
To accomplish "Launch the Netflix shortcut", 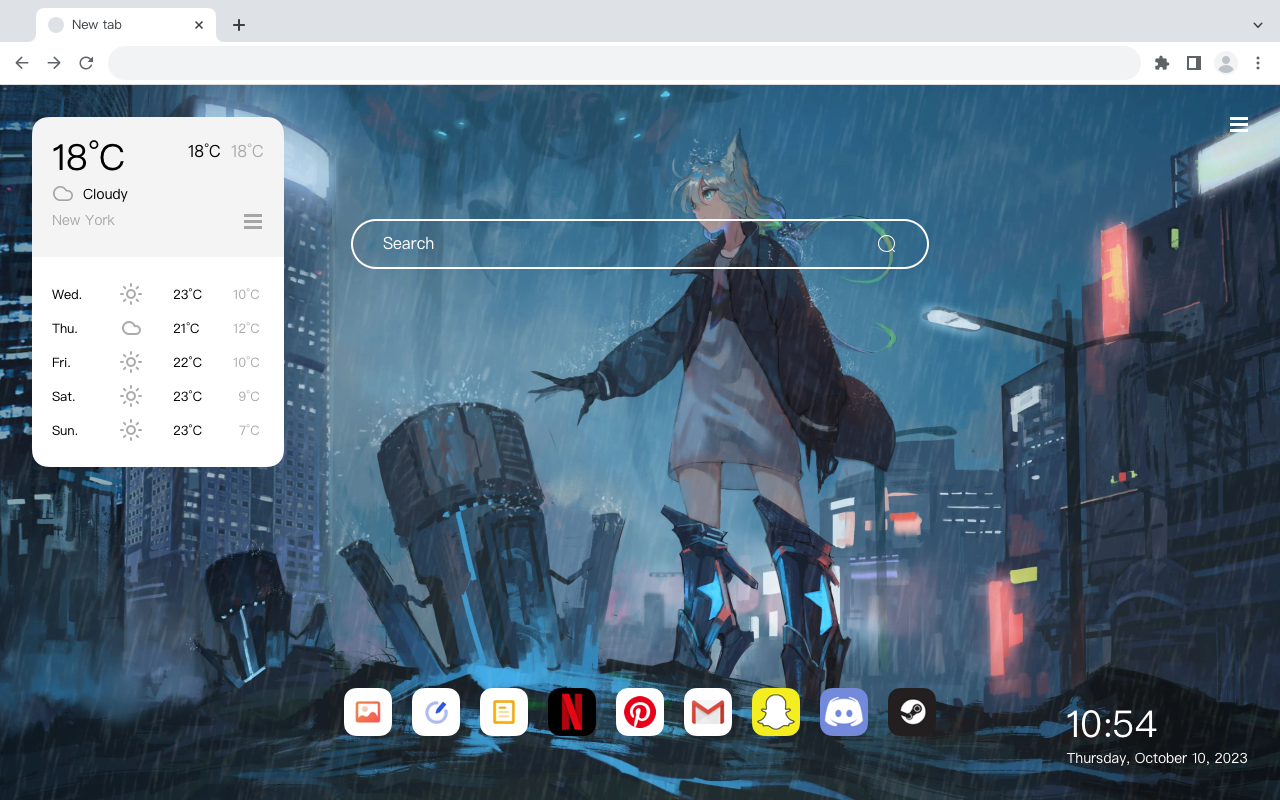I will (572, 712).
